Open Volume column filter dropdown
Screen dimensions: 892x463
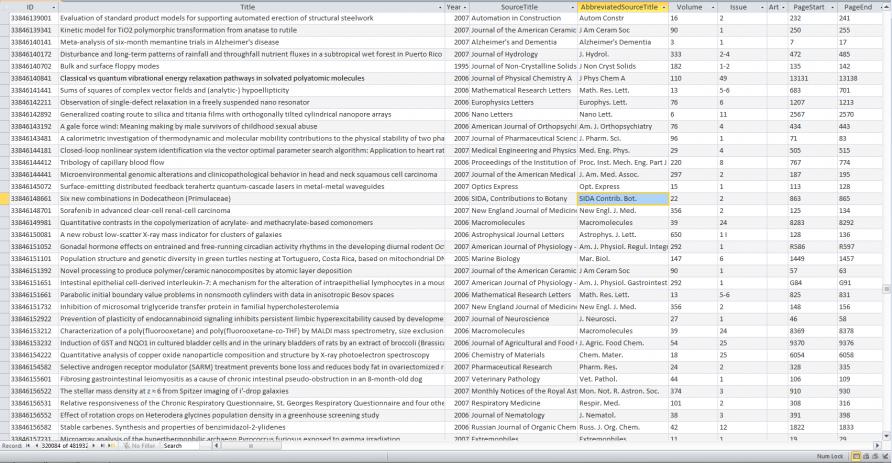[x=713, y=7]
